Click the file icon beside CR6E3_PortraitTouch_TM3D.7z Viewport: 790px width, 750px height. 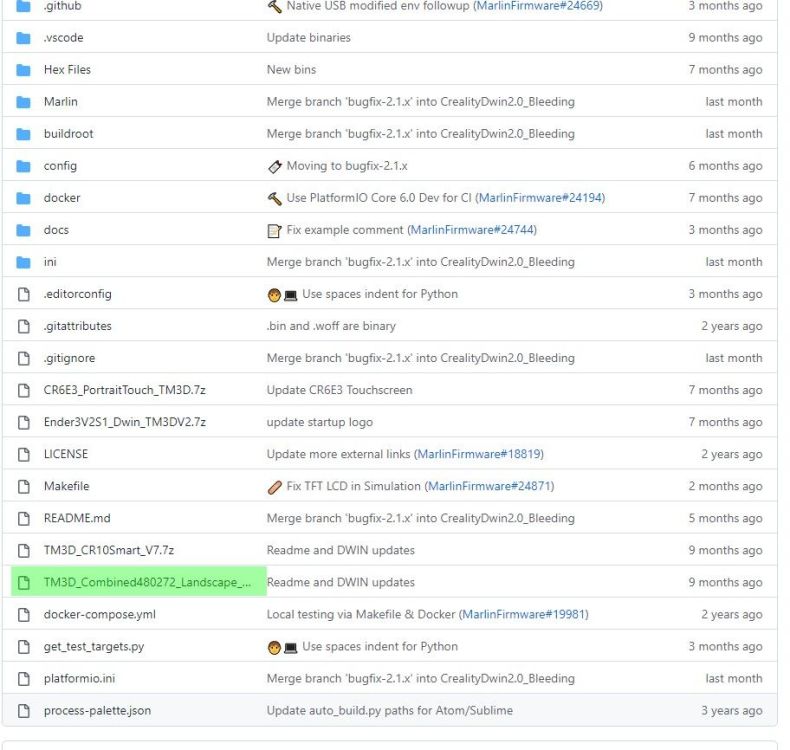24,390
